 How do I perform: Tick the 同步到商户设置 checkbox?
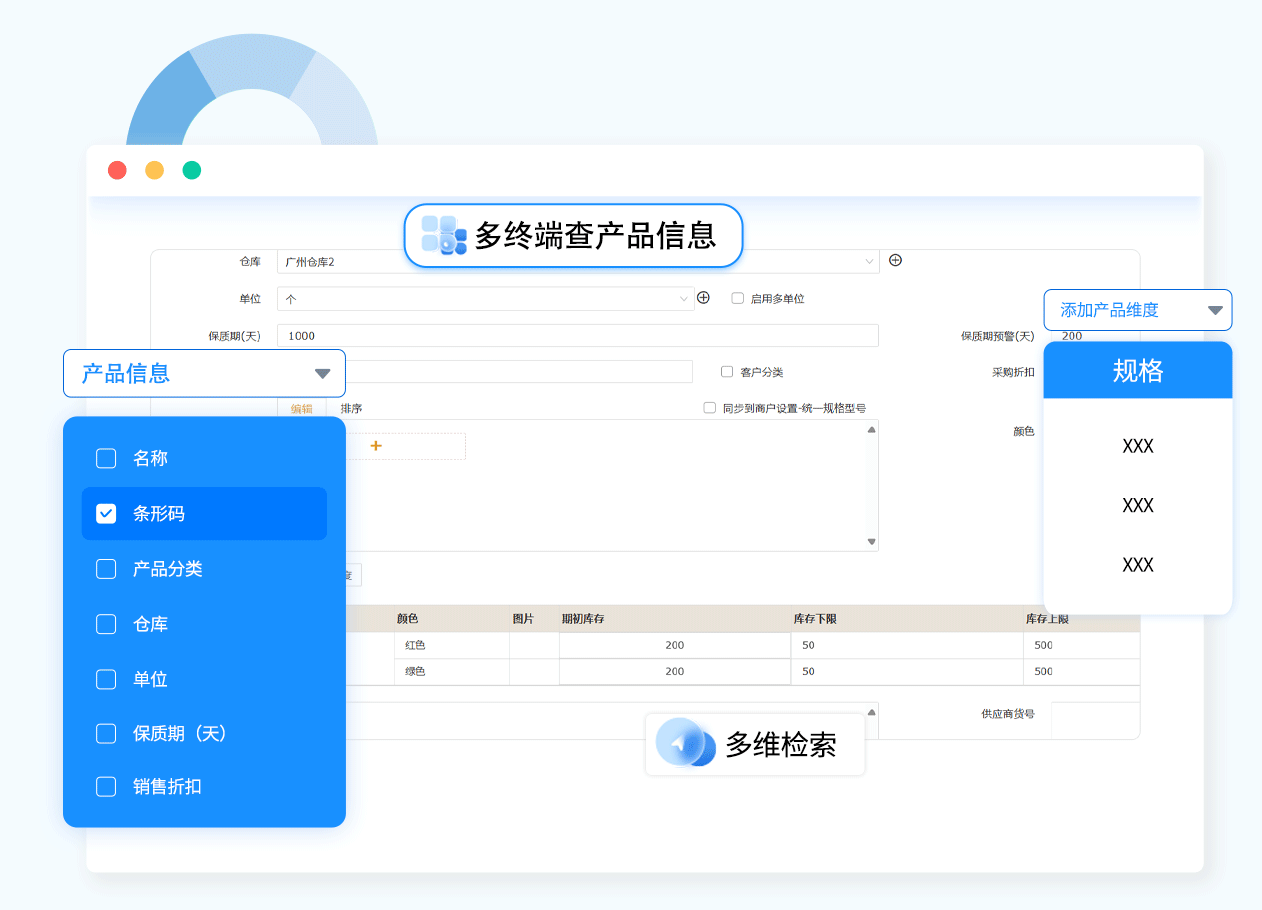point(710,408)
